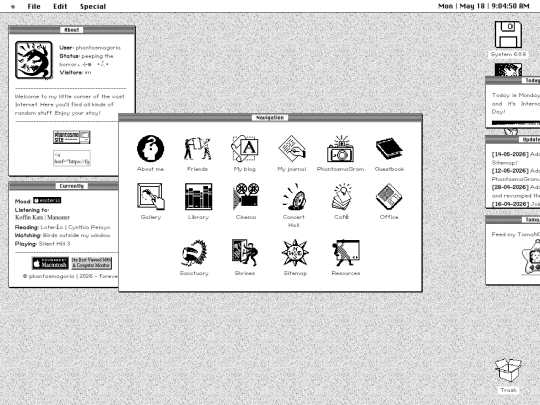Open the My journal icon
Image resolution: width=540 pixels, height=405 pixels.
(x=292, y=148)
